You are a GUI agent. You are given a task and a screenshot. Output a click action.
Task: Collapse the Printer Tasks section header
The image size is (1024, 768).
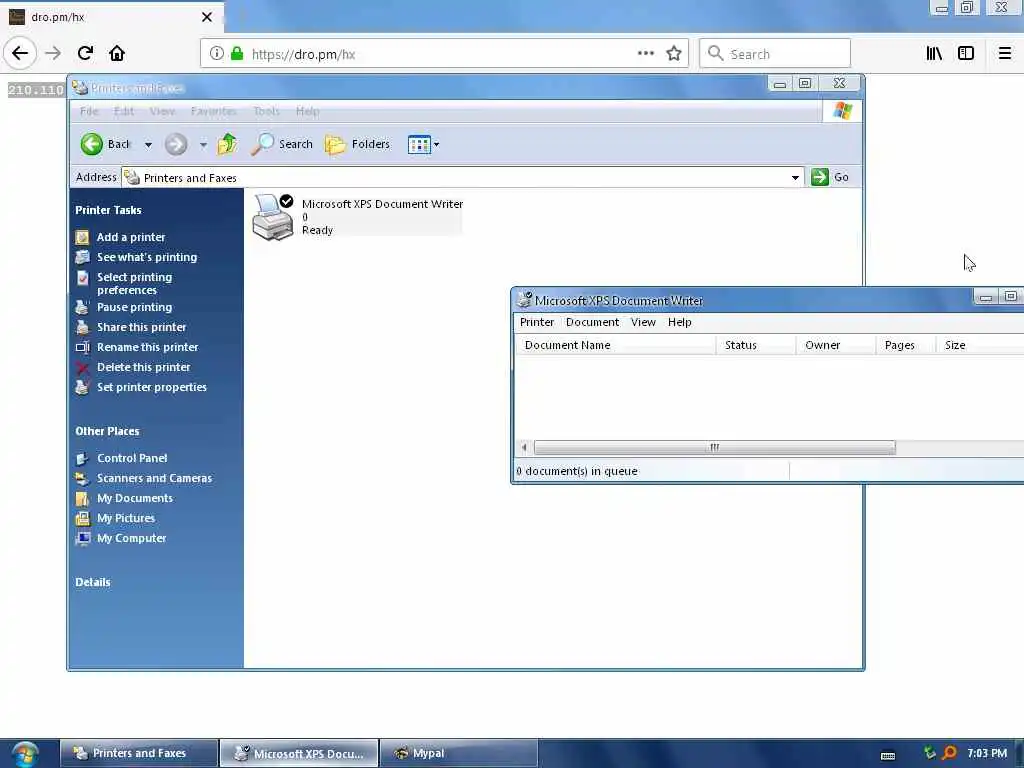pyautogui.click(x=108, y=210)
